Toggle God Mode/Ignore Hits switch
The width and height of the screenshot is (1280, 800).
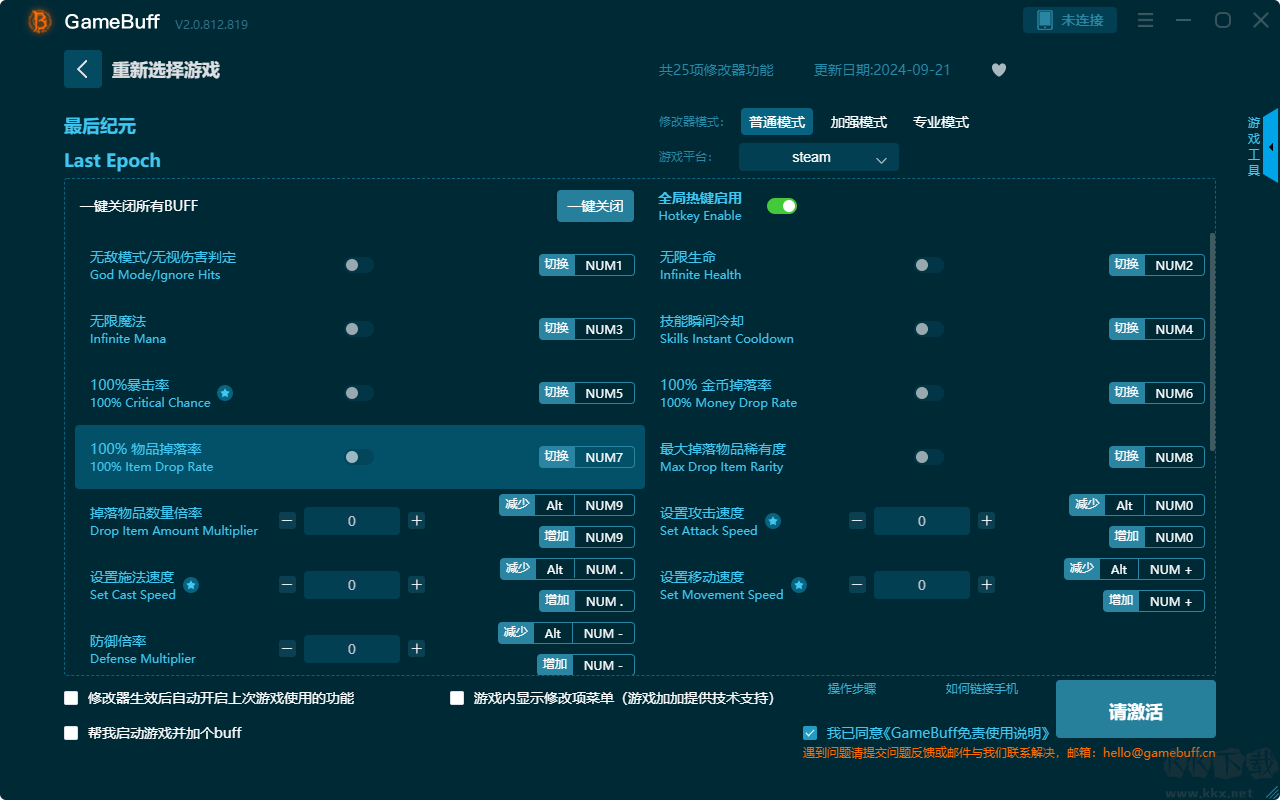coord(359,265)
